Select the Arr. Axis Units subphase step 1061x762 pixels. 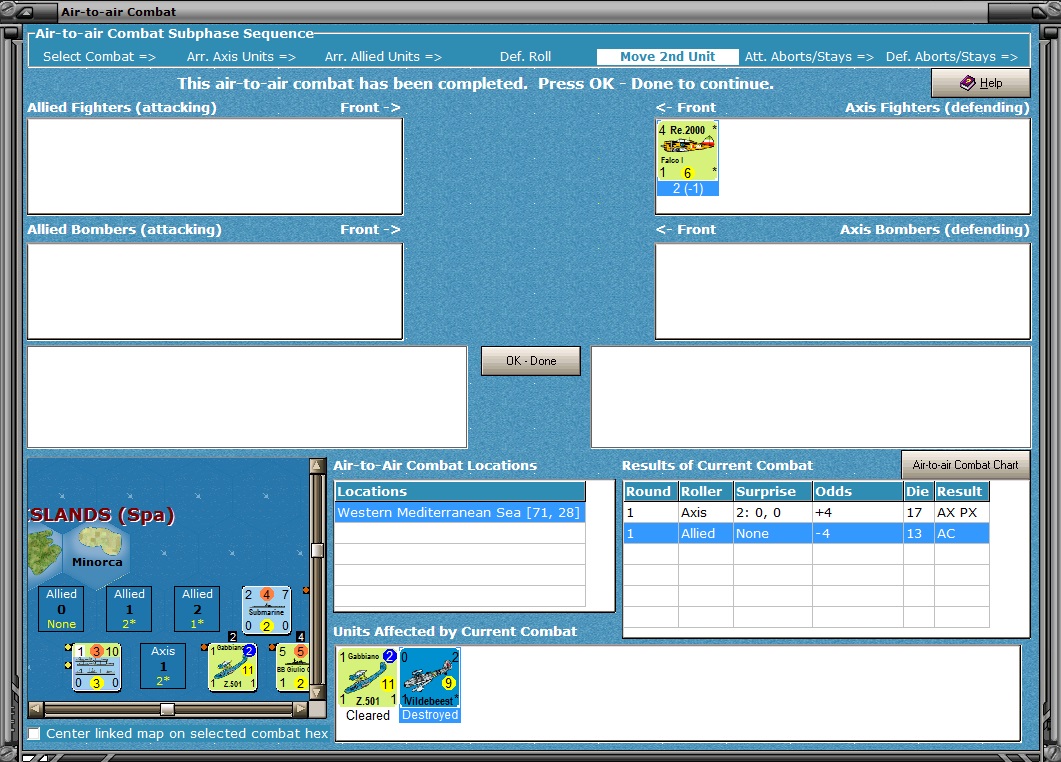[x=241, y=57]
